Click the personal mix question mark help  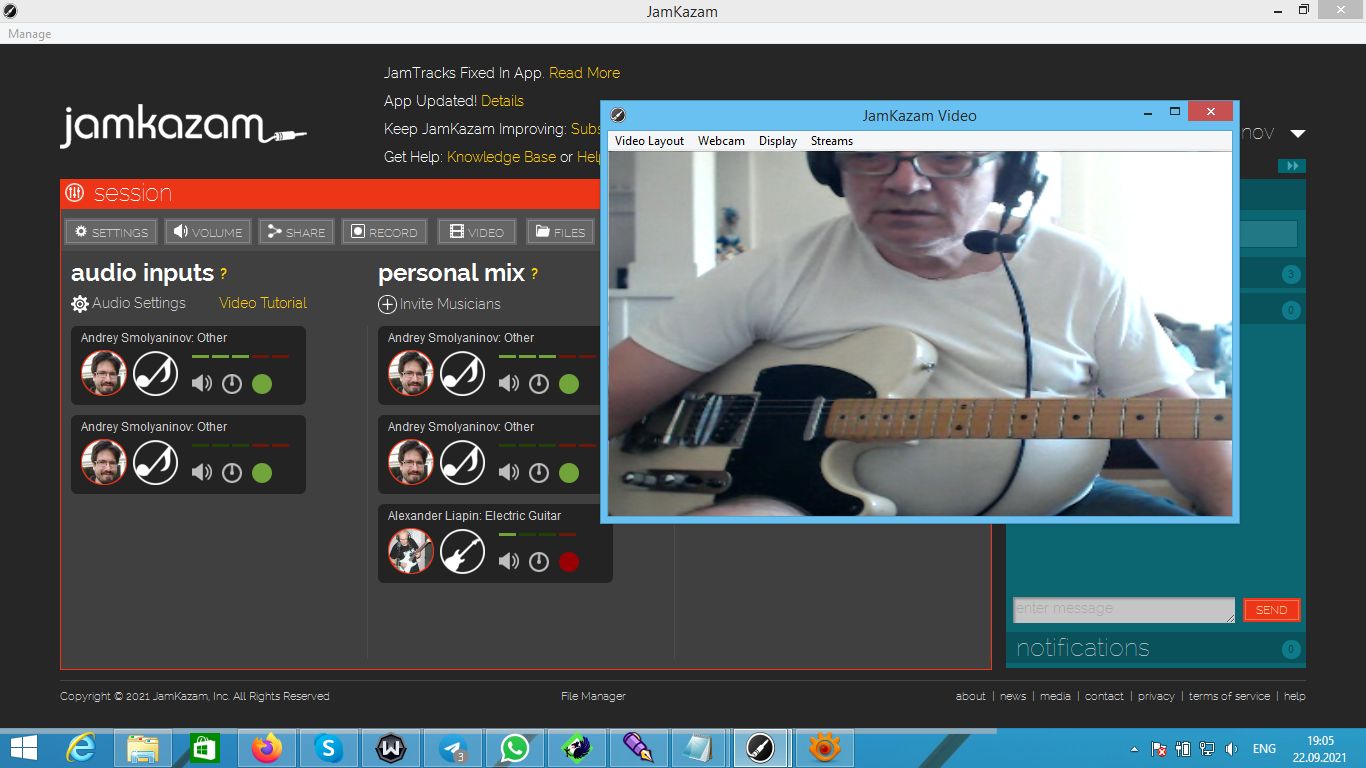(x=534, y=273)
